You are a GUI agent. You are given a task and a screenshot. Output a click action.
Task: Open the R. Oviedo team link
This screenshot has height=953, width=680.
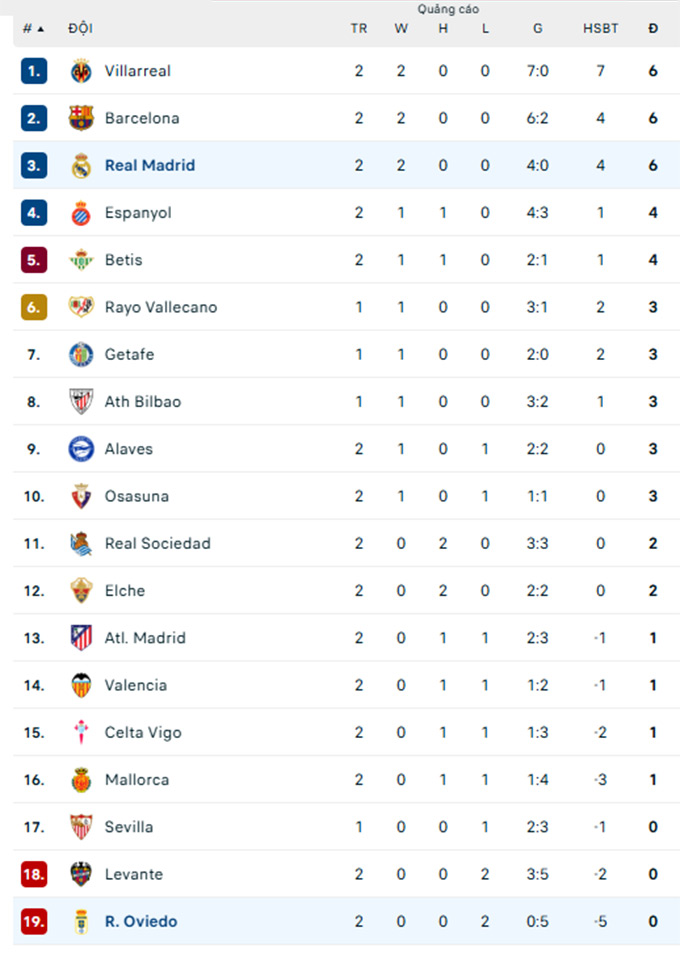(141, 921)
